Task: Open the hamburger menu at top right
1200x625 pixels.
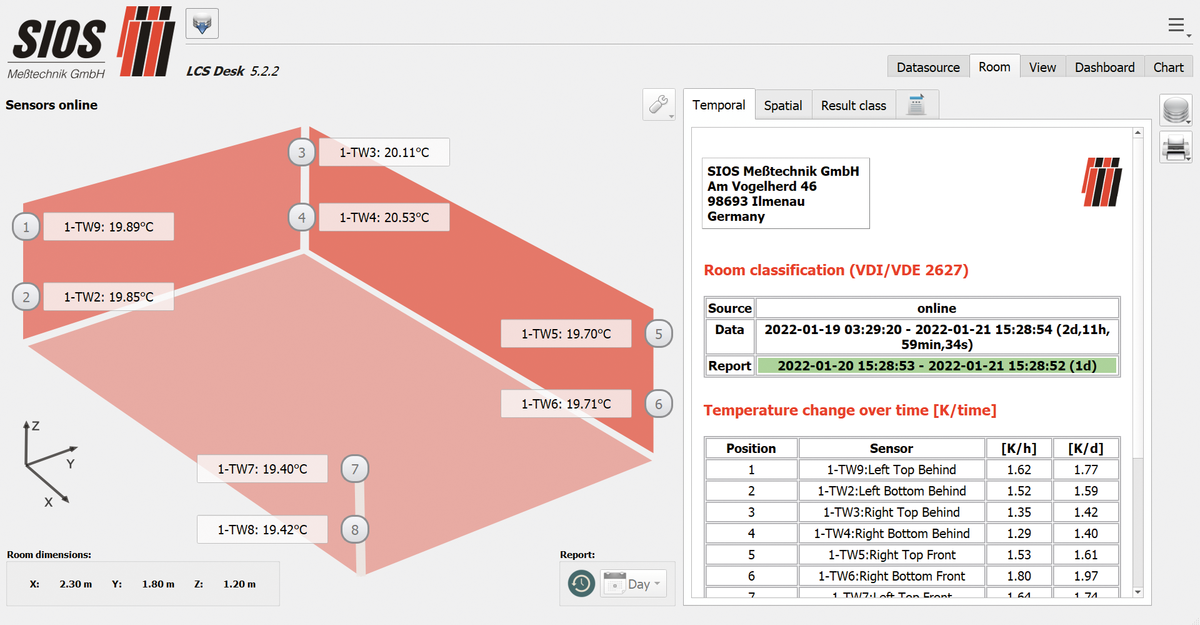Action: tap(1177, 25)
